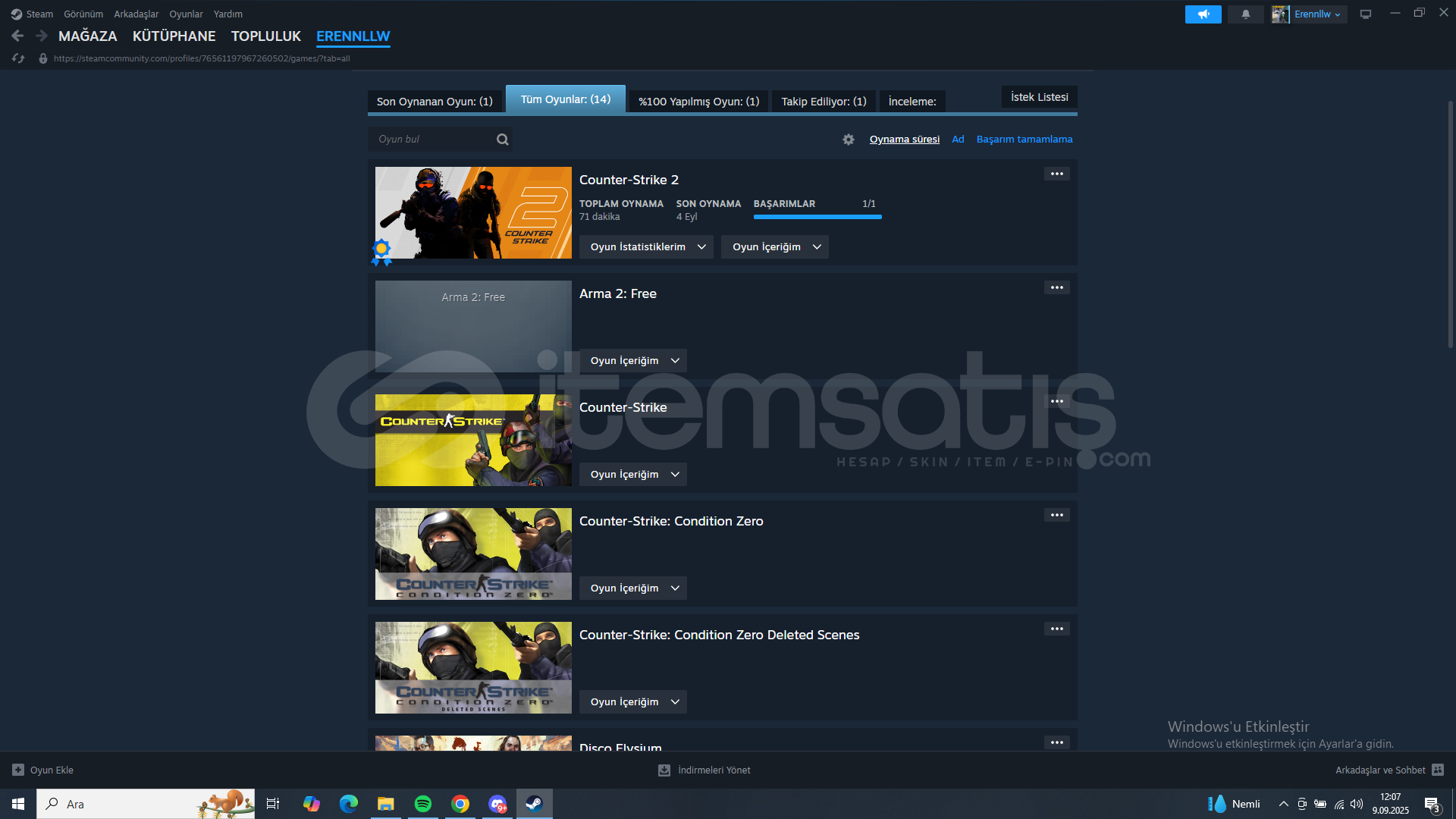This screenshot has height=819, width=1456.
Task: Open the Oyunlar menu
Action: (186, 14)
